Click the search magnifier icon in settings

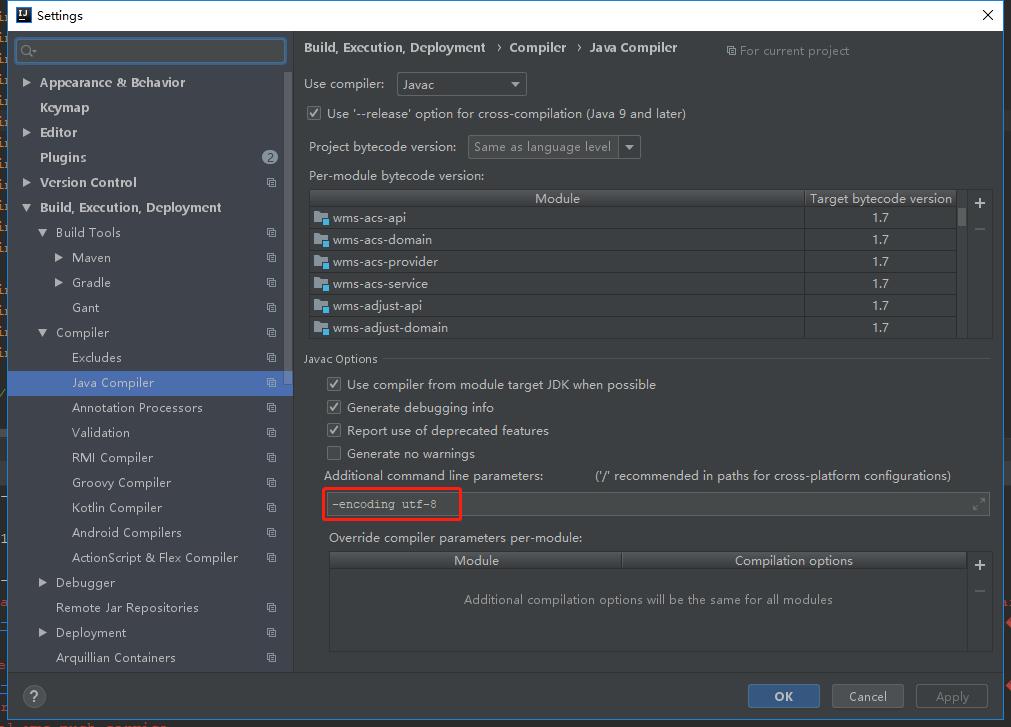coord(27,51)
